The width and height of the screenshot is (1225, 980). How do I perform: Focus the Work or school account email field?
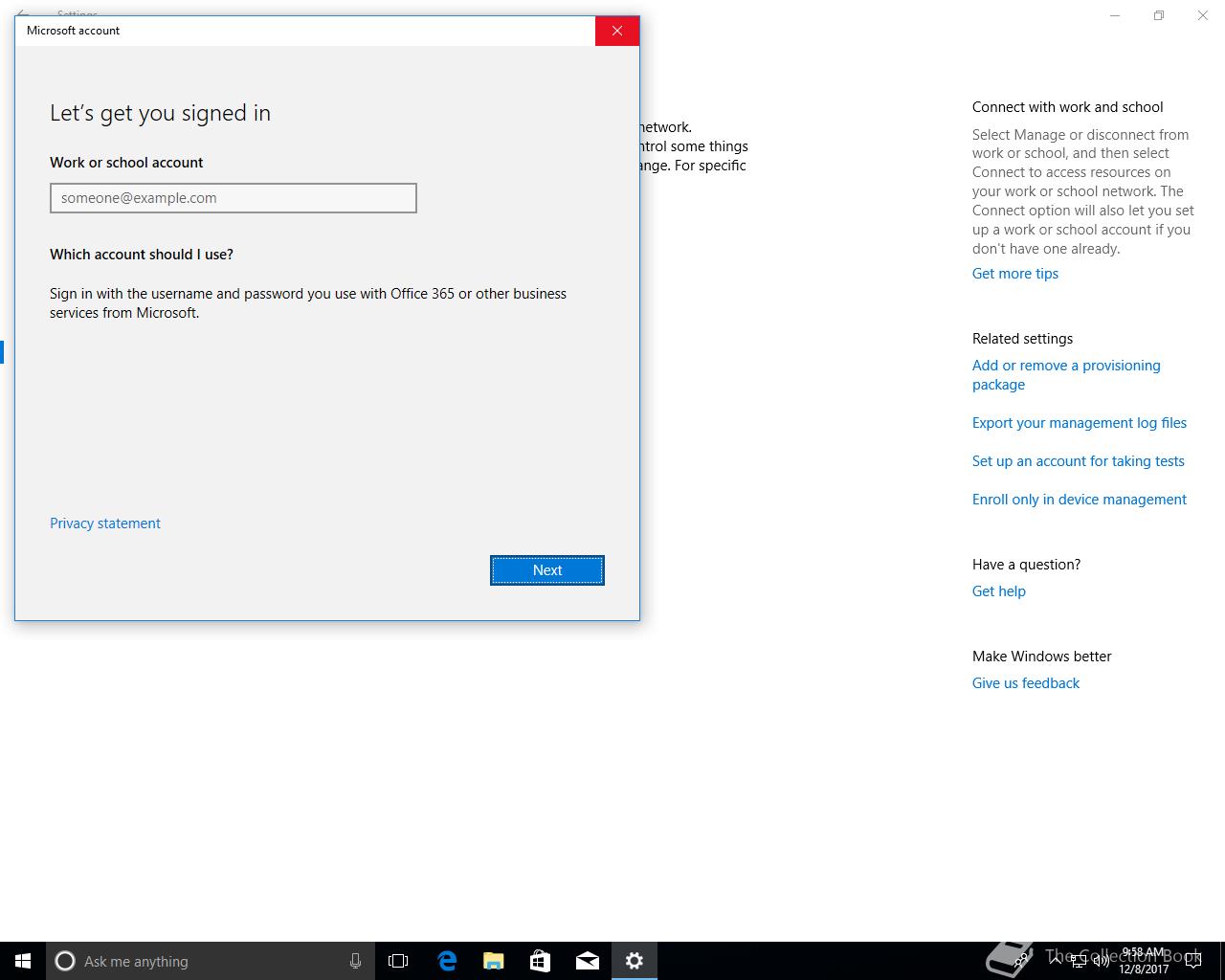click(x=234, y=198)
